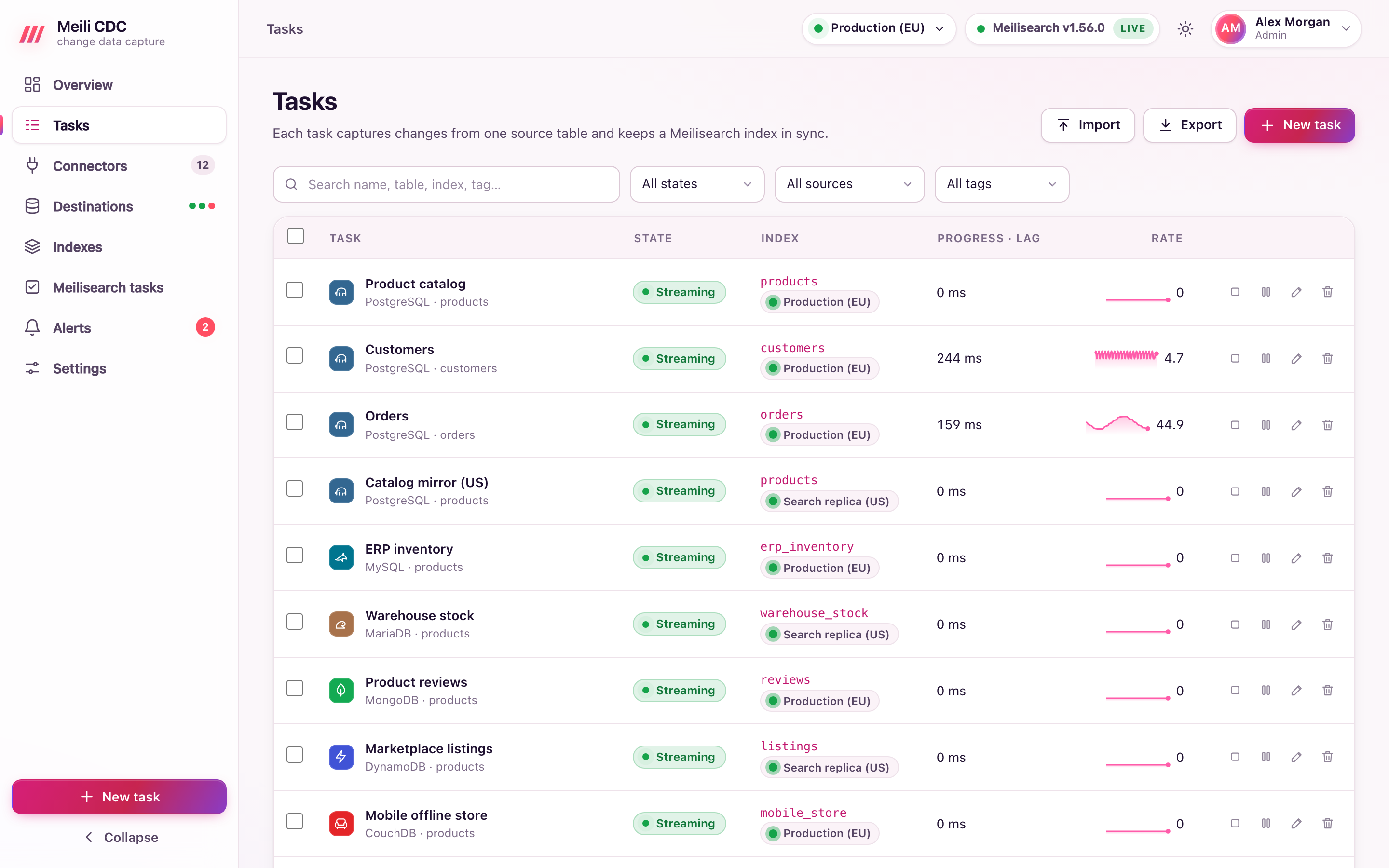1389x868 pixels.
Task: Click the Mobile offline store CouchDB icon
Action: tap(341, 824)
